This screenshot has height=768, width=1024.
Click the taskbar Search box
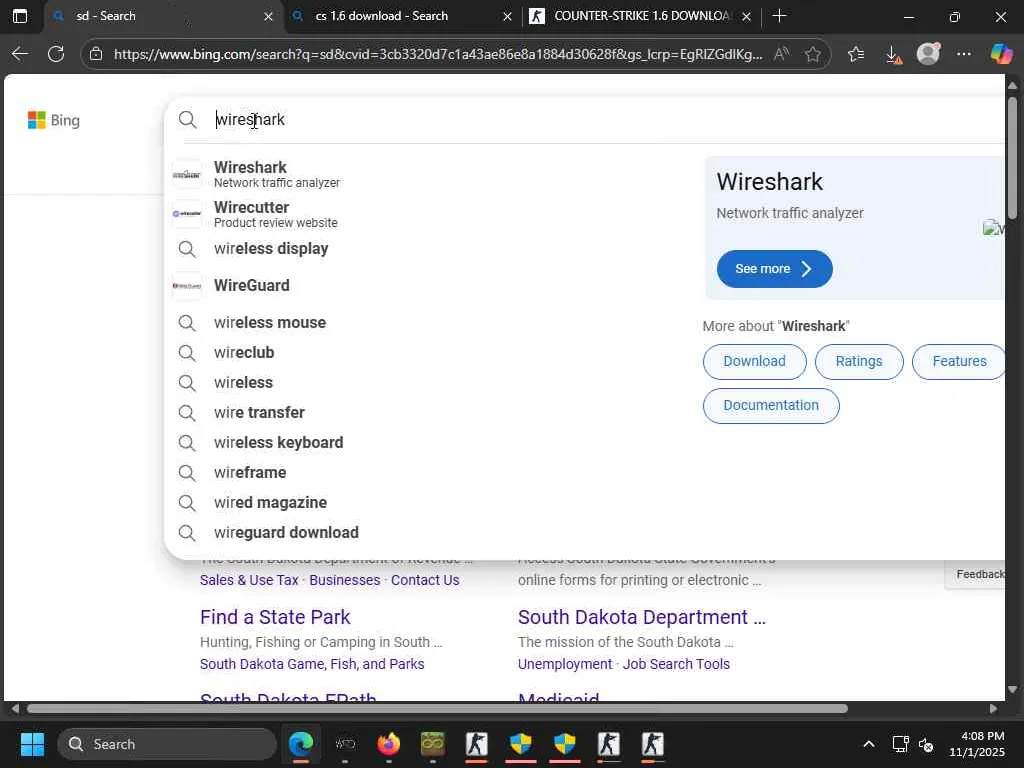pos(167,744)
